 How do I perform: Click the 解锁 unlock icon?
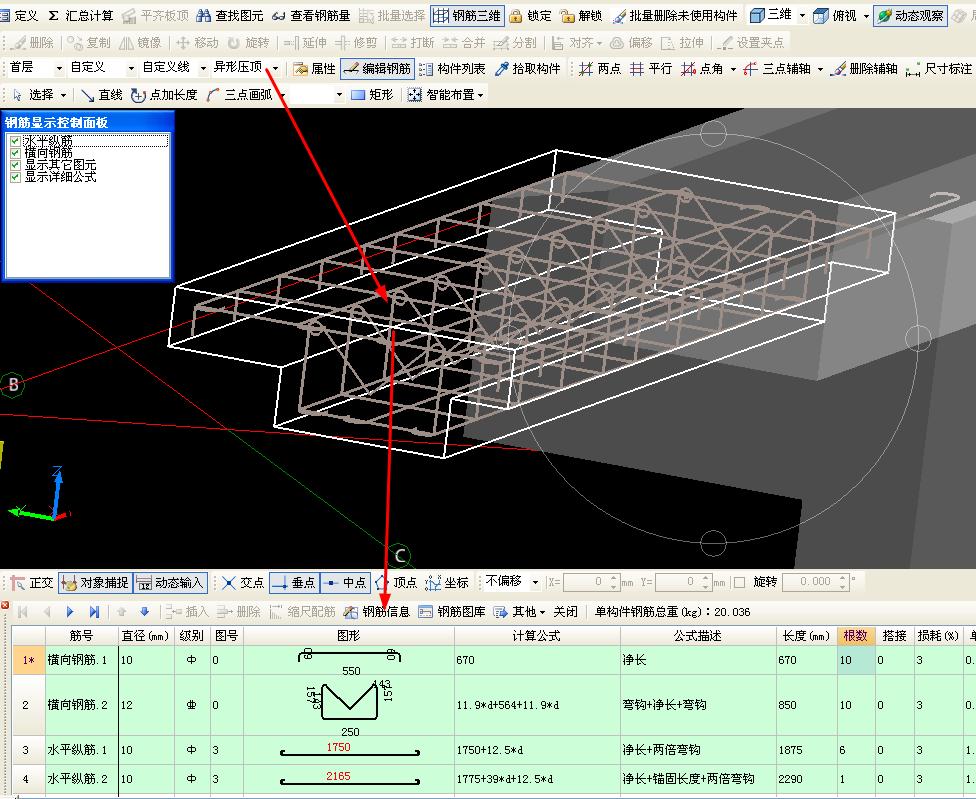[x=581, y=16]
